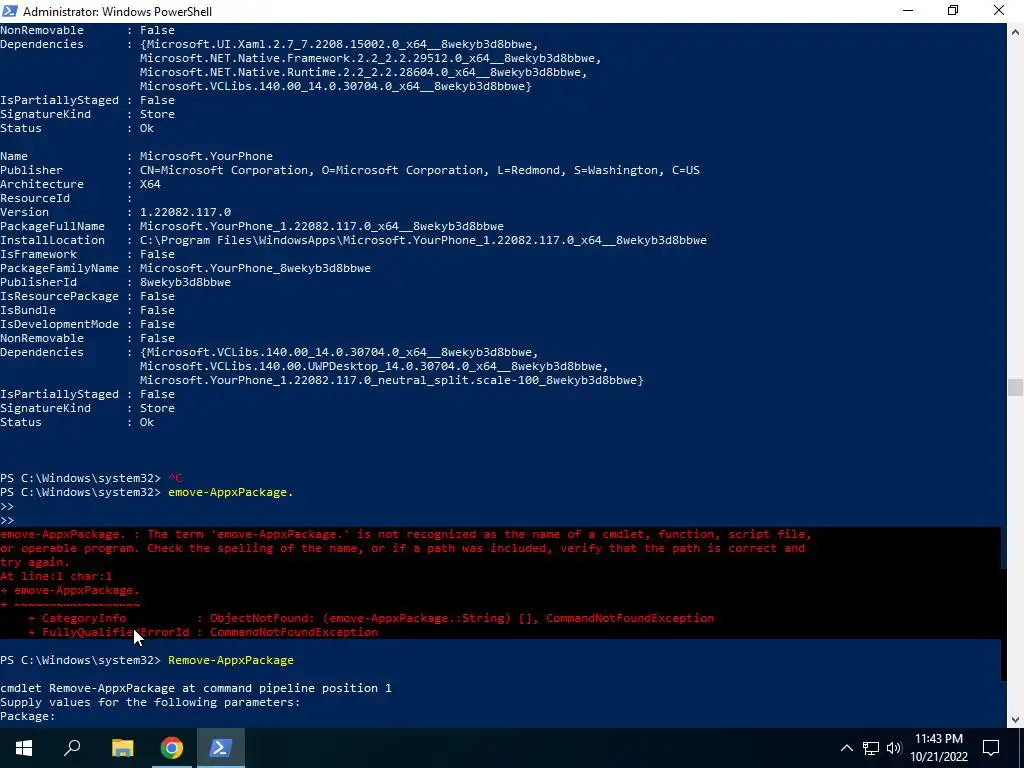Screen dimensions: 1024x768
Task: Open the Windows Start menu
Action: [x=24, y=748]
